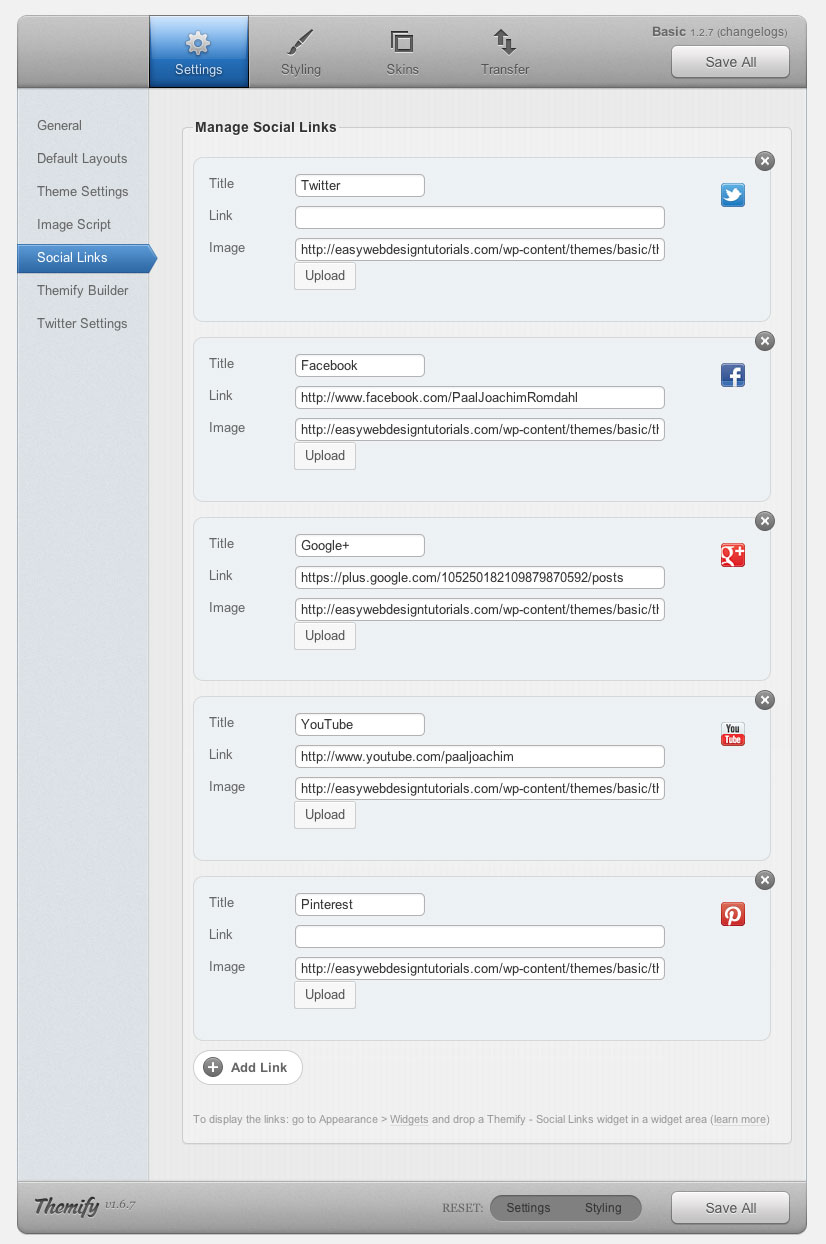This screenshot has width=826, height=1244.
Task: Open the Widgets link in the footer note
Action: click(x=409, y=1119)
